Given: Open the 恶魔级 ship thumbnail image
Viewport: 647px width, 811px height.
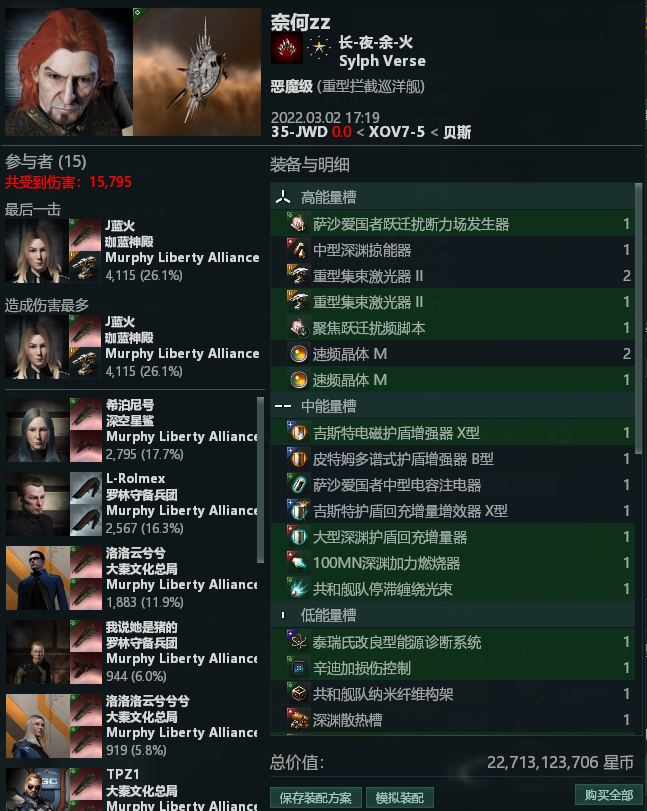Looking at the screenshot, I should [x=197, y=72].
